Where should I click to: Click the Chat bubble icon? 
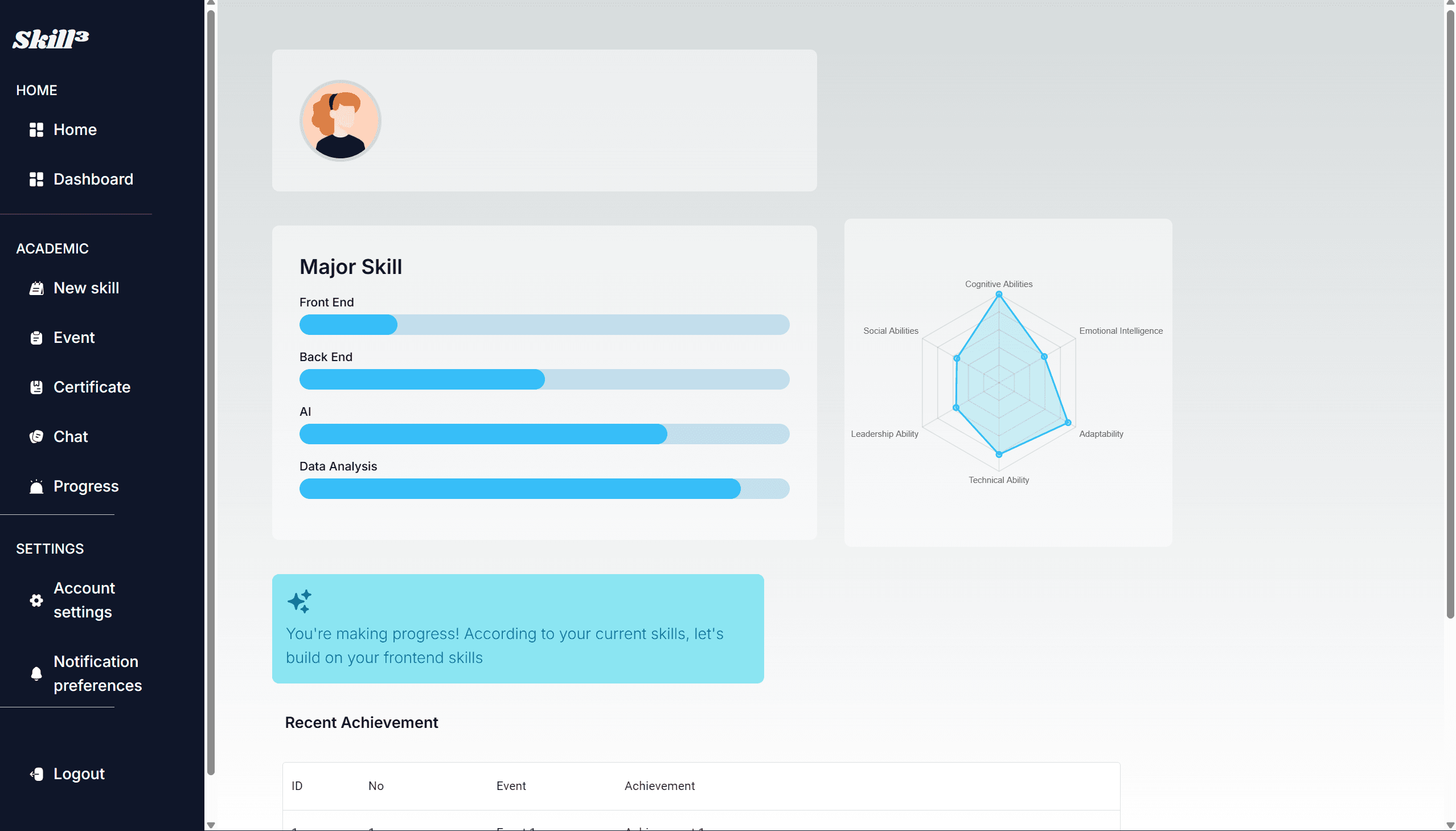[36, 437]
